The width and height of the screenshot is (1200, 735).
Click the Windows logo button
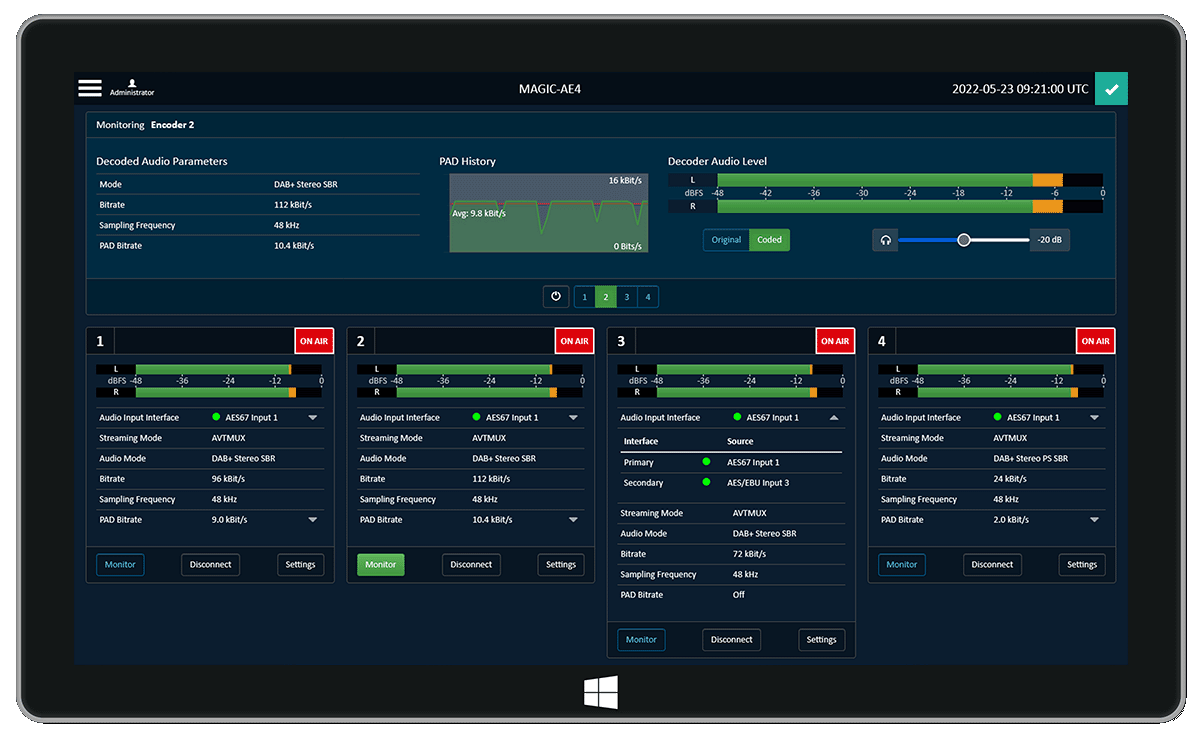(600, 692)
